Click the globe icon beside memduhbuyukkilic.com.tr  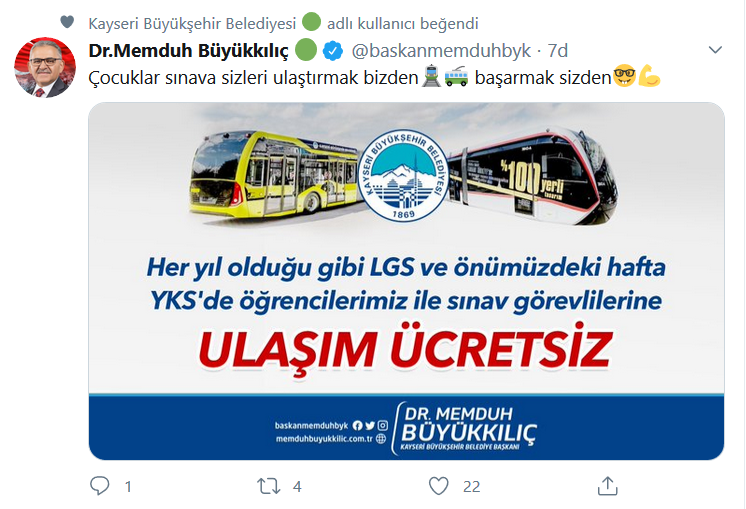(381, 439)
